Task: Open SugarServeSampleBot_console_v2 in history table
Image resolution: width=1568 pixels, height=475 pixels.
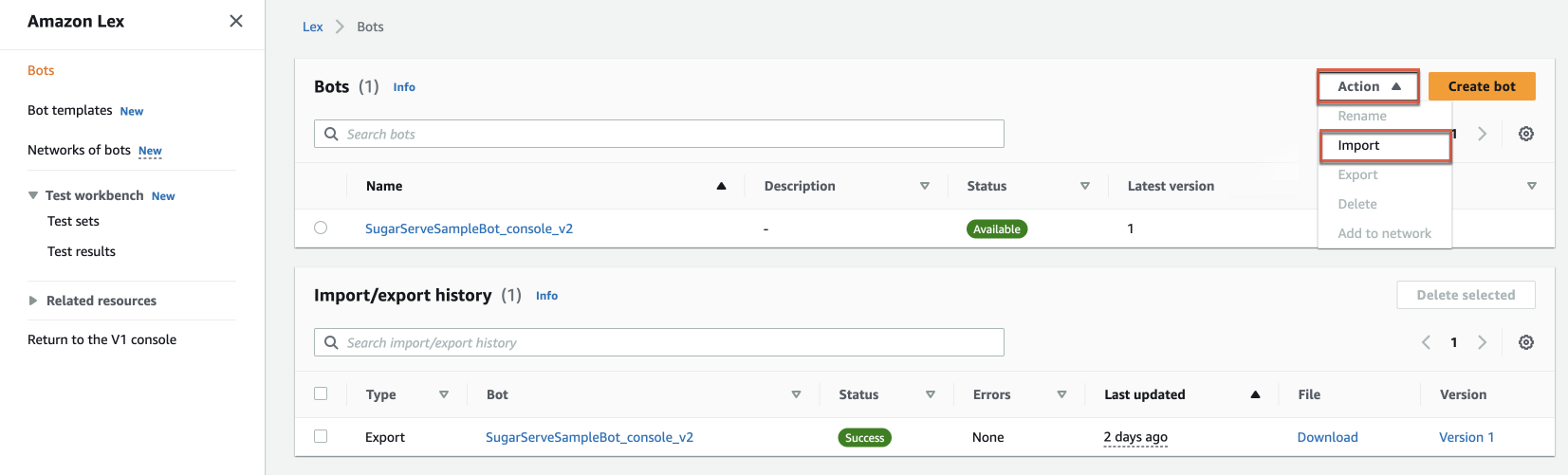Action: [x=589, y=437]
